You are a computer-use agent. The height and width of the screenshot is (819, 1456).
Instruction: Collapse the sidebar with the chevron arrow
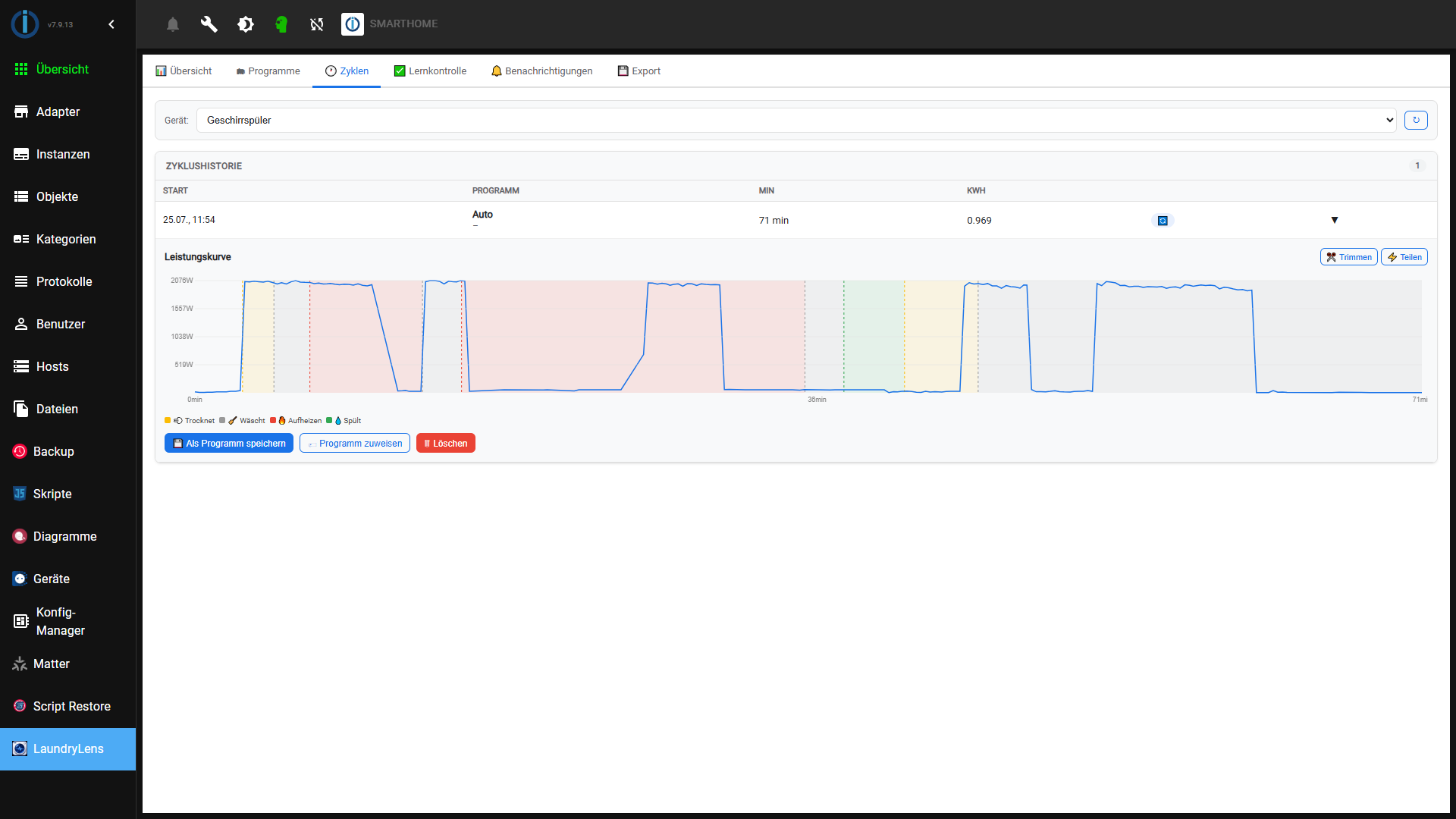(x=111, y=24)
